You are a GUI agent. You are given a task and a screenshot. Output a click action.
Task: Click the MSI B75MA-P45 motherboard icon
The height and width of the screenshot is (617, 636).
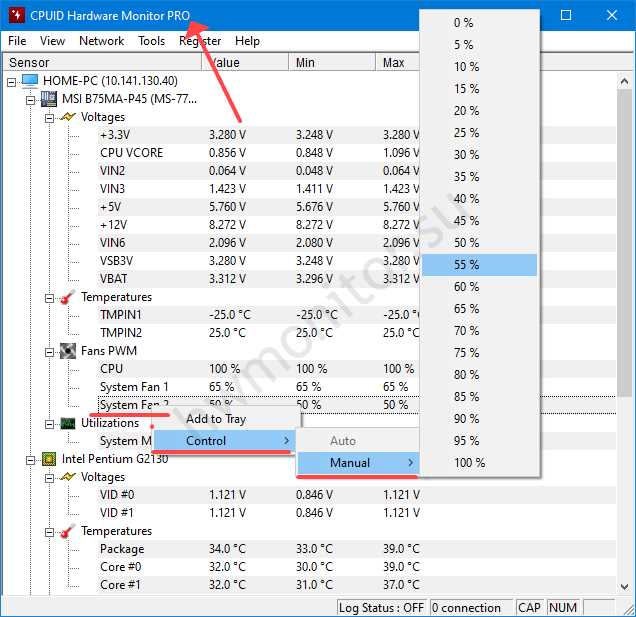[49, 99]
